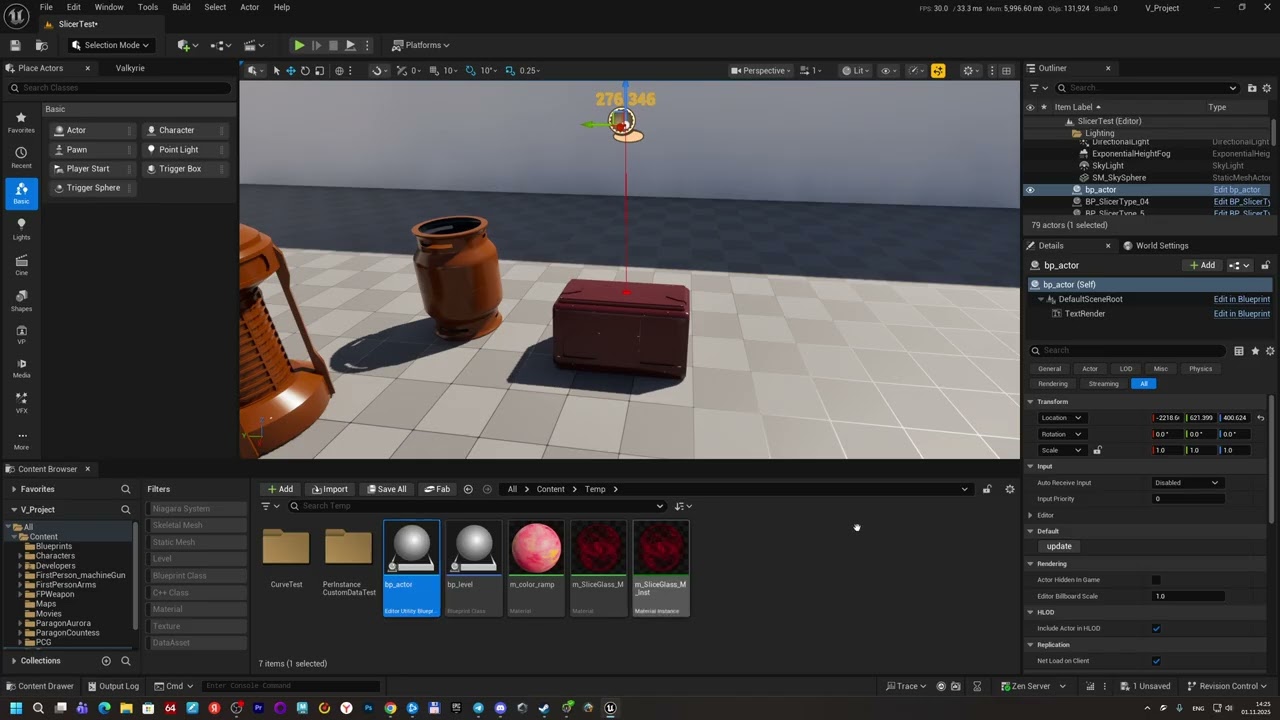Viewport: 1280px width, 720px height.
Task: Reset Location to default arrow
Action: coord(1260,418)
